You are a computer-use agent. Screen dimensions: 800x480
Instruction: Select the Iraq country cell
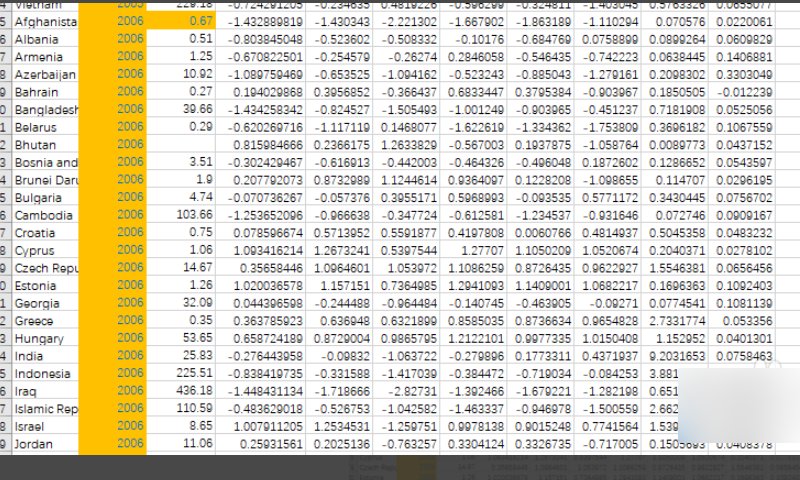43,391
